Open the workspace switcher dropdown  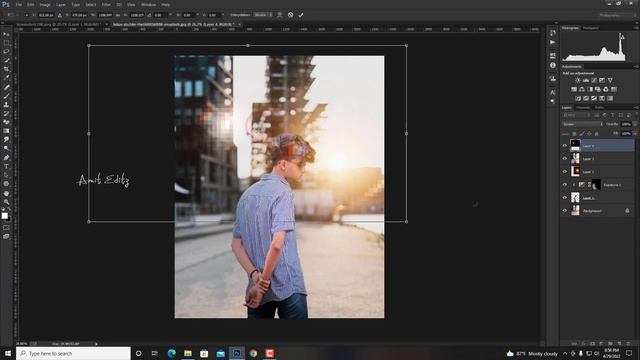618,15
